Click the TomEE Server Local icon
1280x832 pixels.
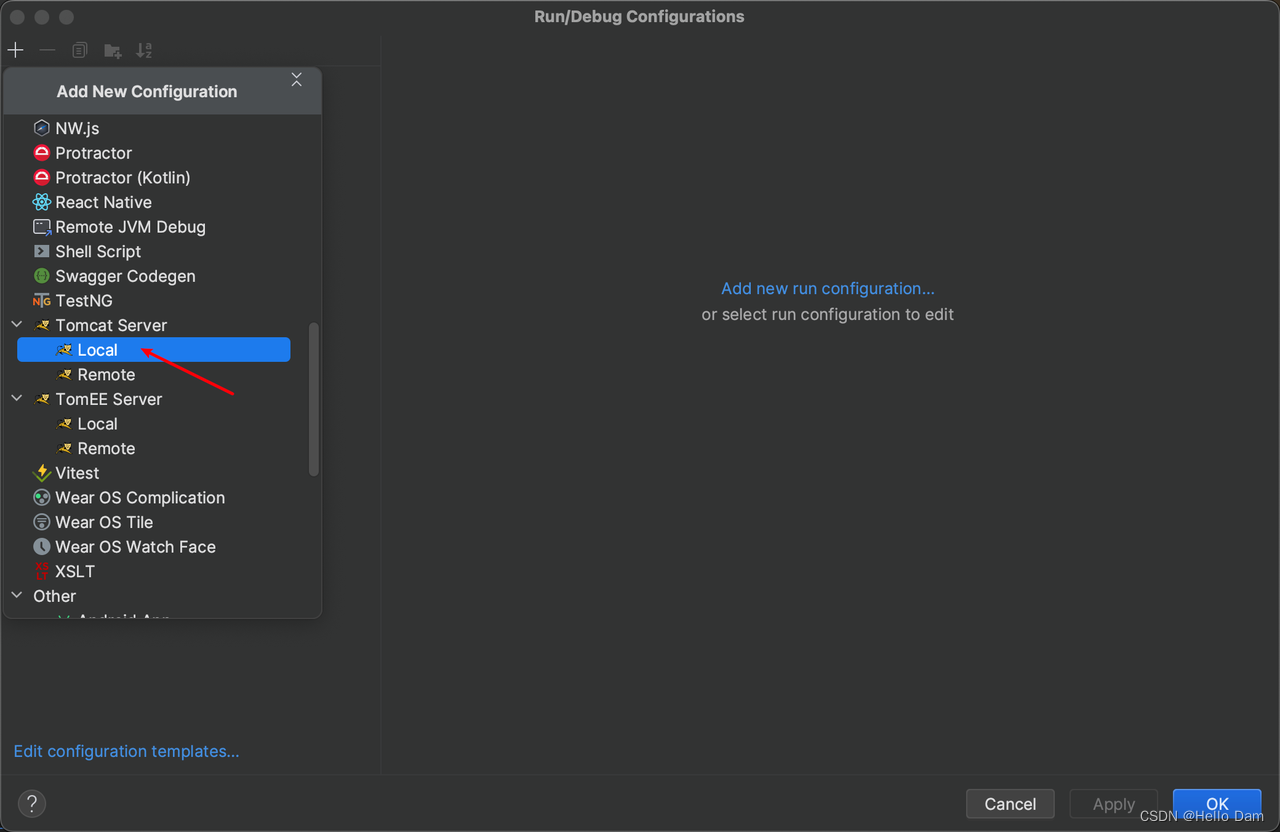[x=64, y=424]
